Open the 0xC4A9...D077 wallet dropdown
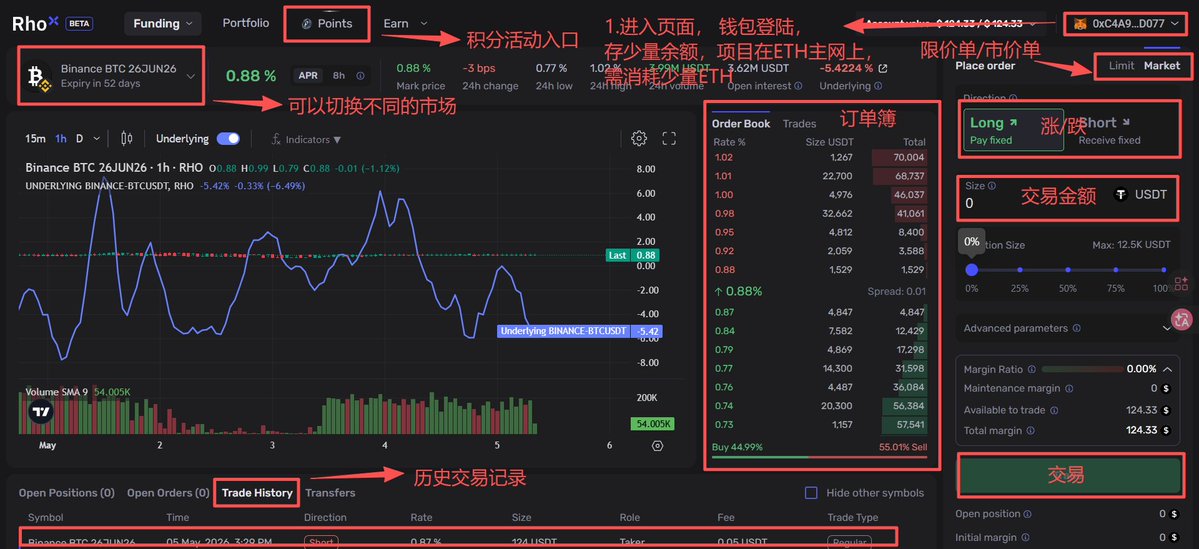 click(1128, 24)
